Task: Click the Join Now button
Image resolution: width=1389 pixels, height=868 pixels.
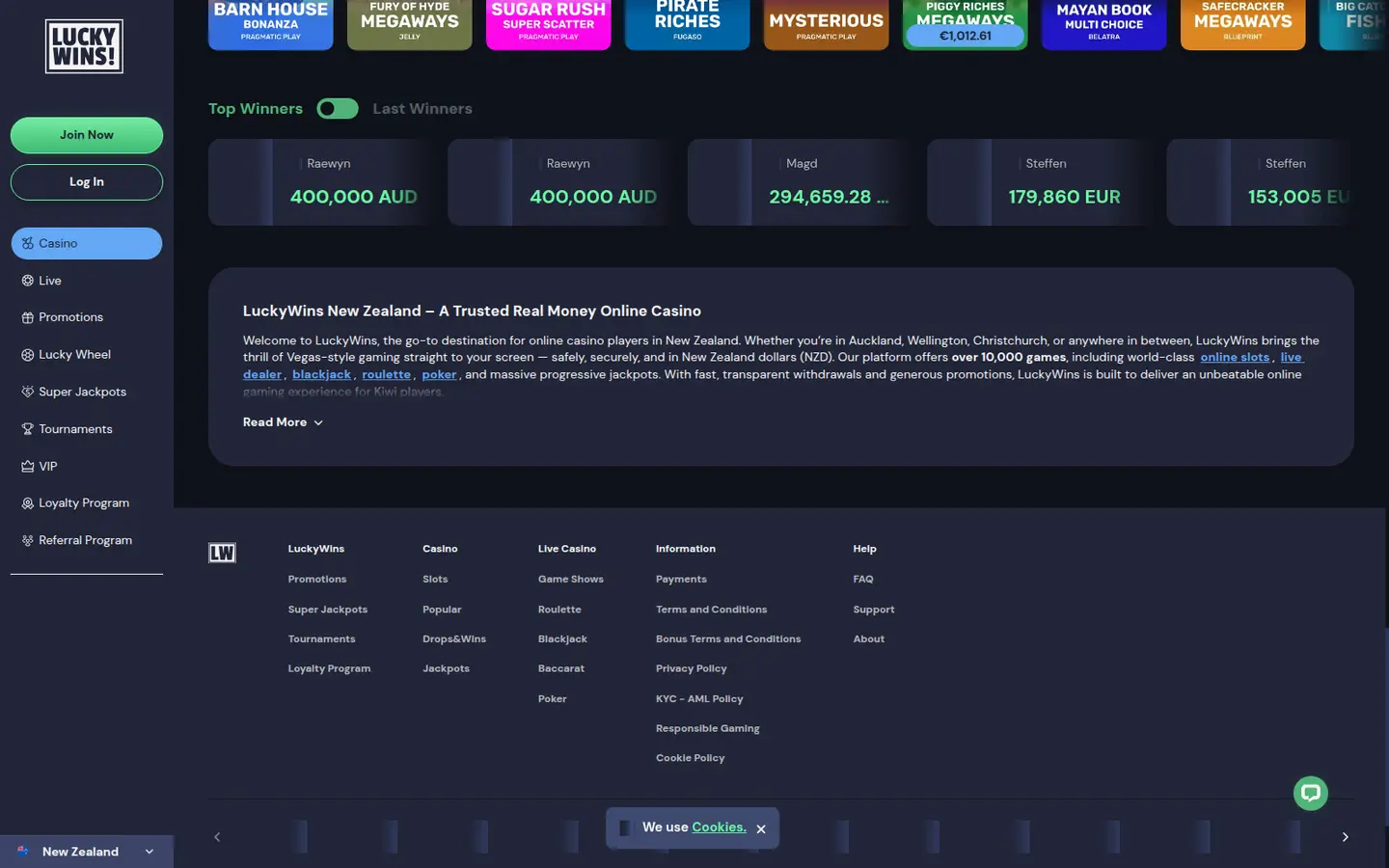Action: coord(87,135)
